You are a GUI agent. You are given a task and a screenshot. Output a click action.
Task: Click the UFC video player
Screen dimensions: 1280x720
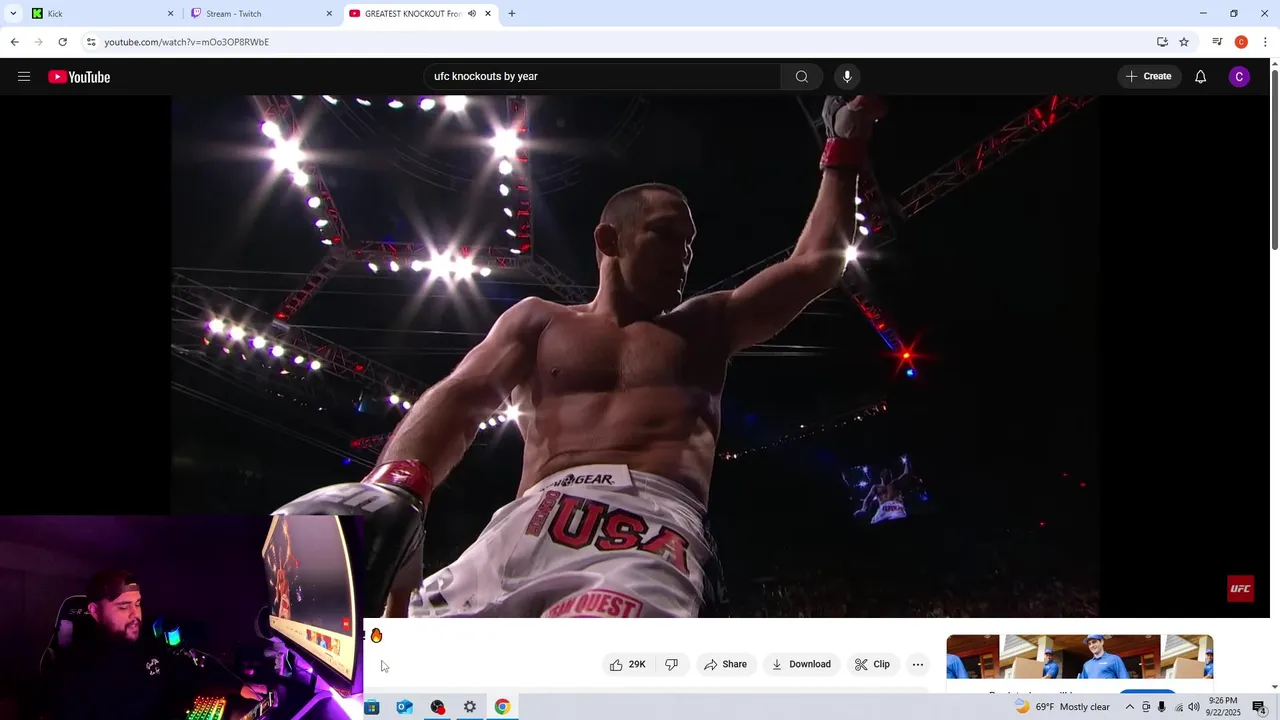pyautogui.click(x=635, y=356)
